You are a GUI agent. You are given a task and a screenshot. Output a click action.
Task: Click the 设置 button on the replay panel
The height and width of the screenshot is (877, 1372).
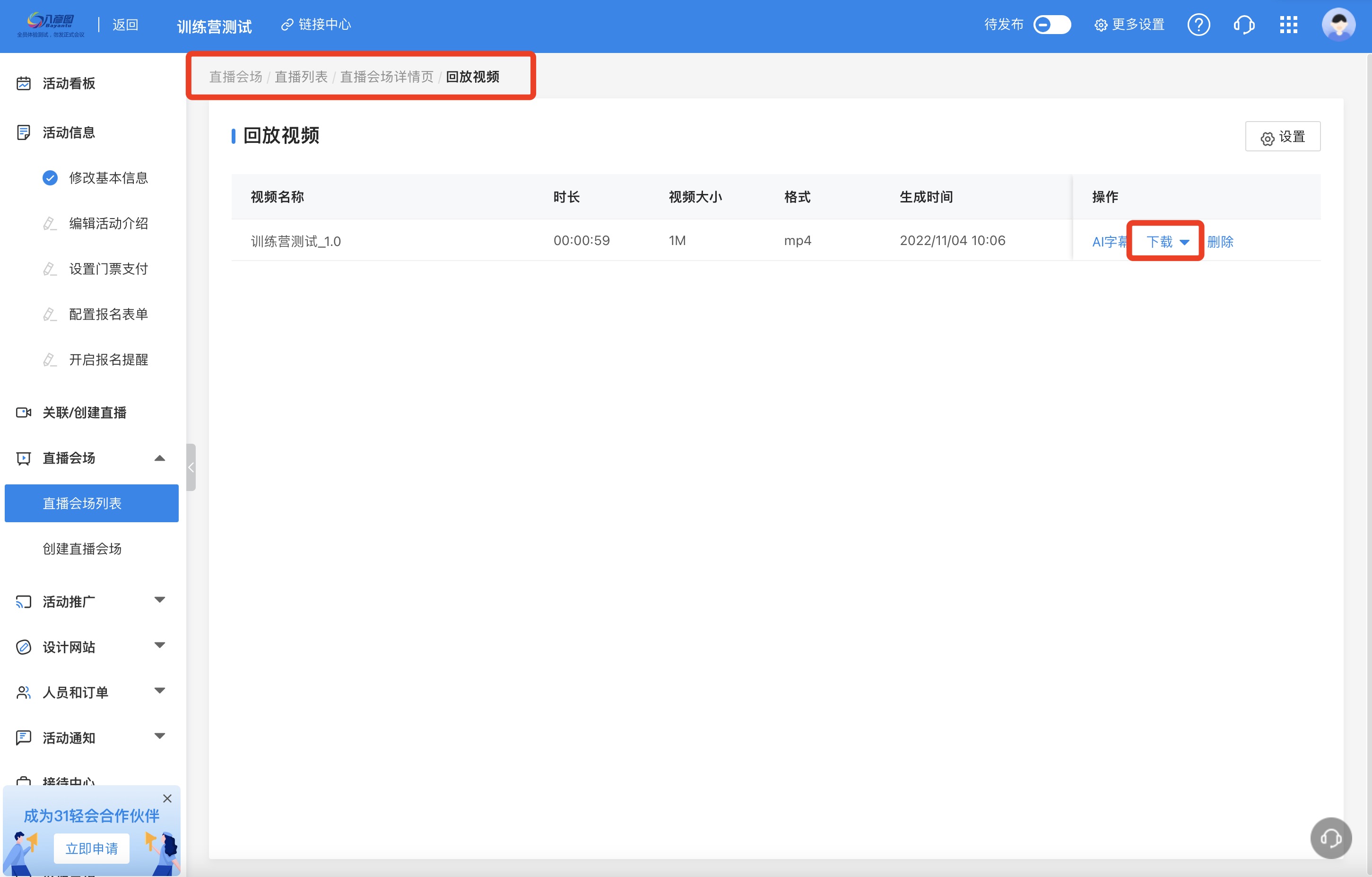point(1282,137)
